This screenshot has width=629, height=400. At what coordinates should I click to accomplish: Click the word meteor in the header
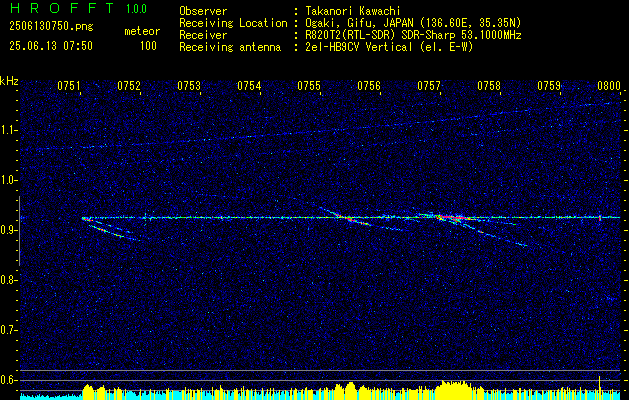click(142, 31)
